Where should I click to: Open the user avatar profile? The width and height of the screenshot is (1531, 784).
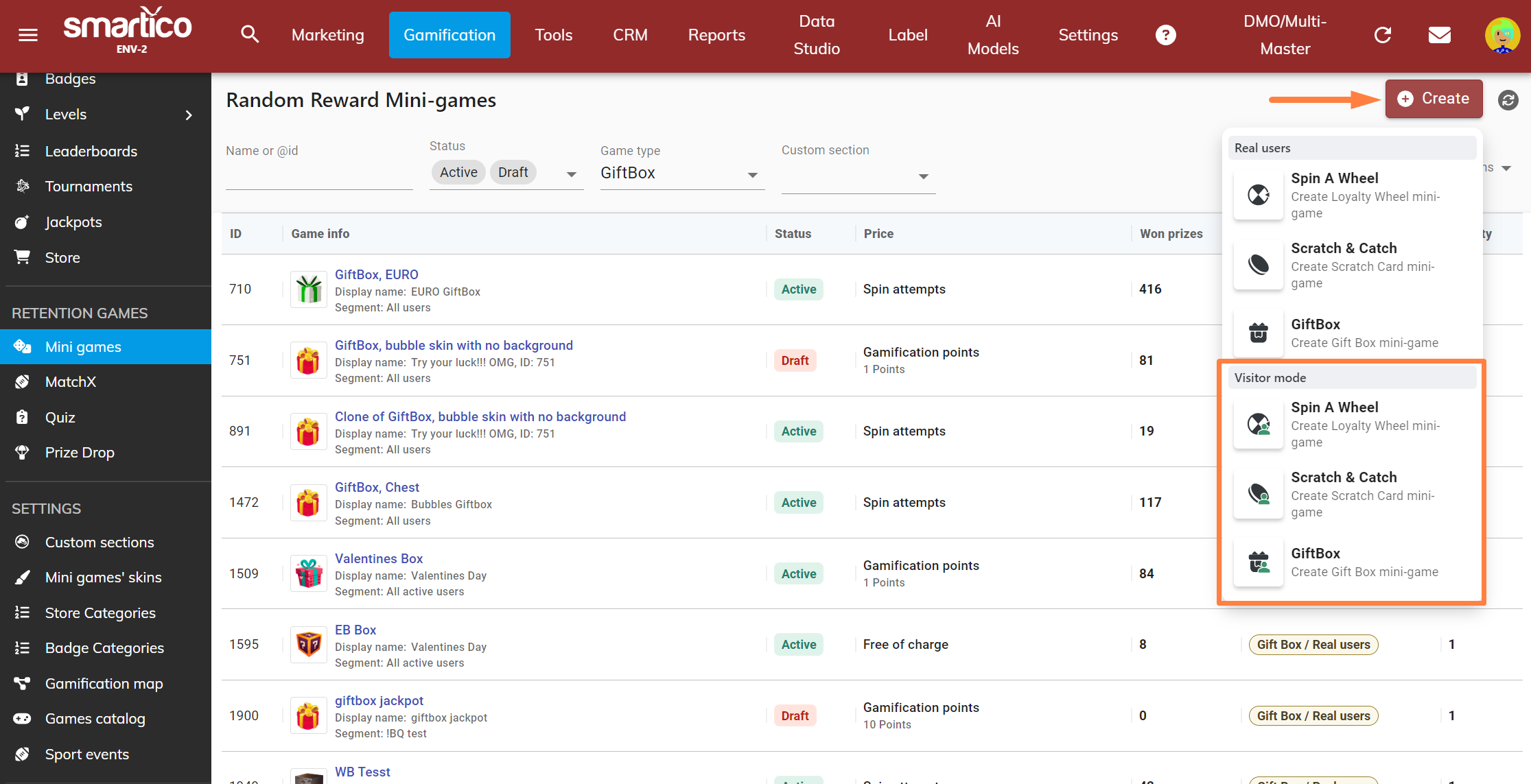(1501, 35)
